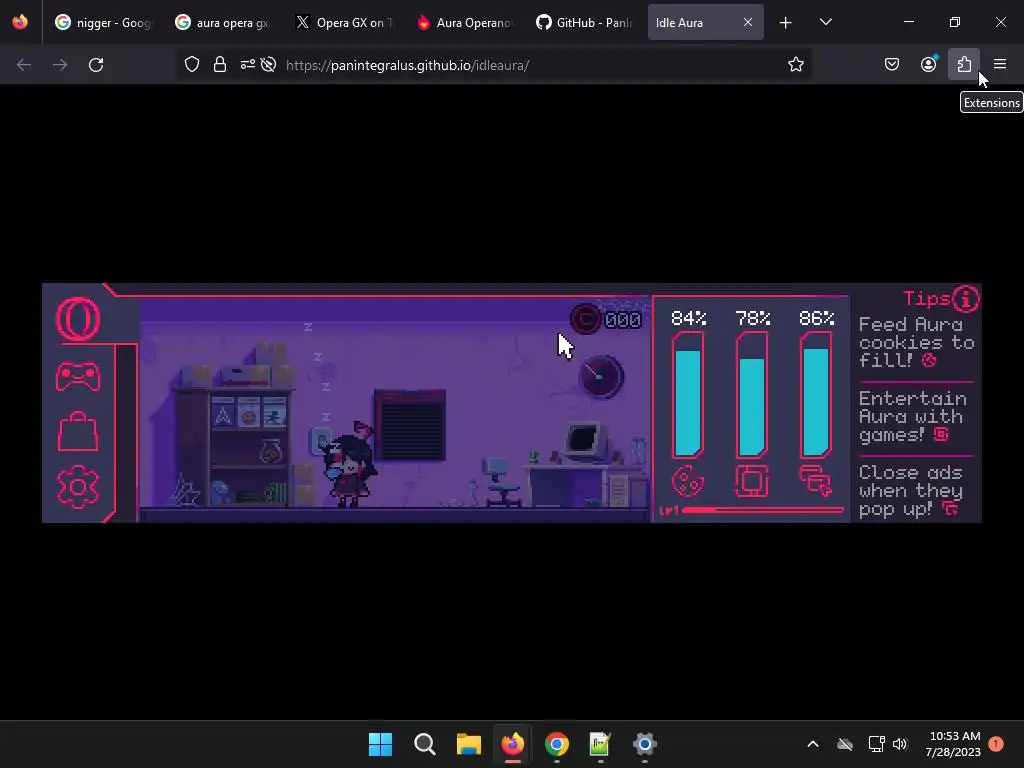1024x768 pixels.
Task: Click the cookie feed icon under 84% bar
Action: click(x=688, y=482)
